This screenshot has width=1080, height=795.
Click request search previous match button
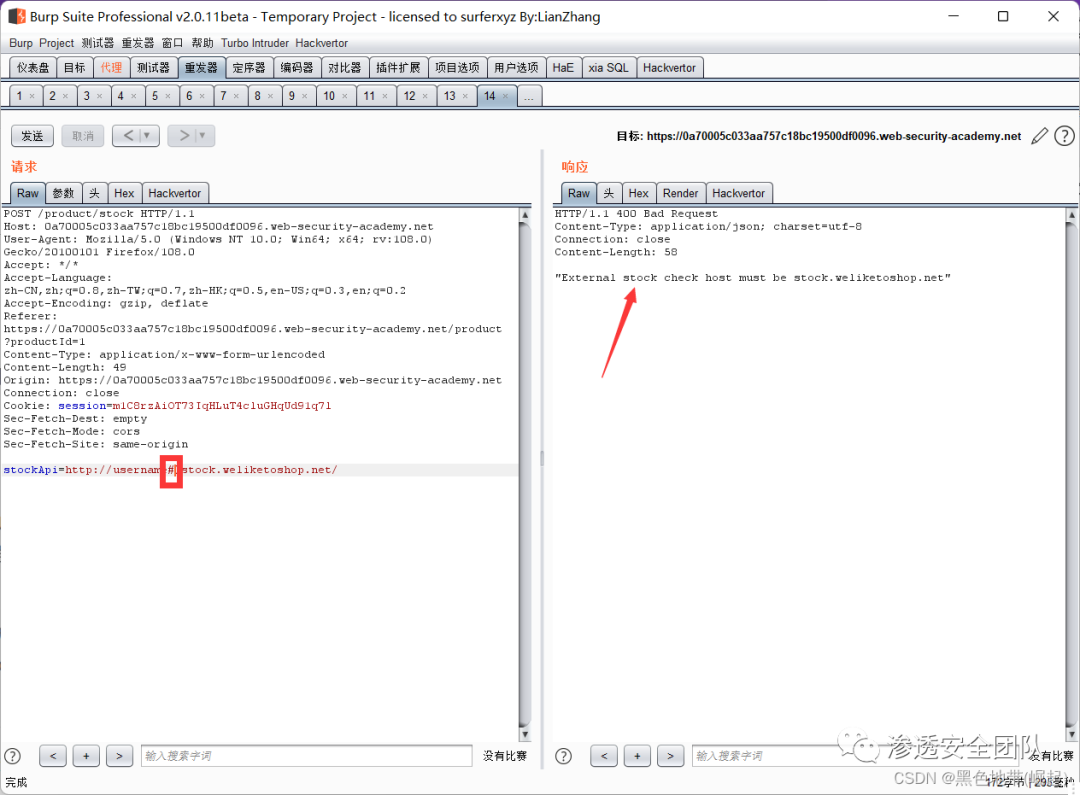coord(53,756)
